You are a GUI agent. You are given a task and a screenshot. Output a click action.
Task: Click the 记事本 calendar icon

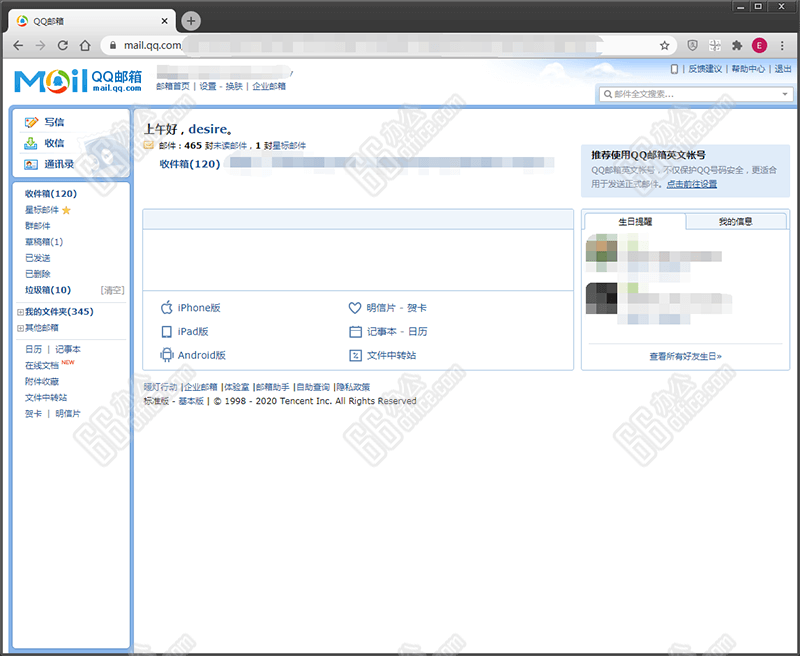point(354,332)
